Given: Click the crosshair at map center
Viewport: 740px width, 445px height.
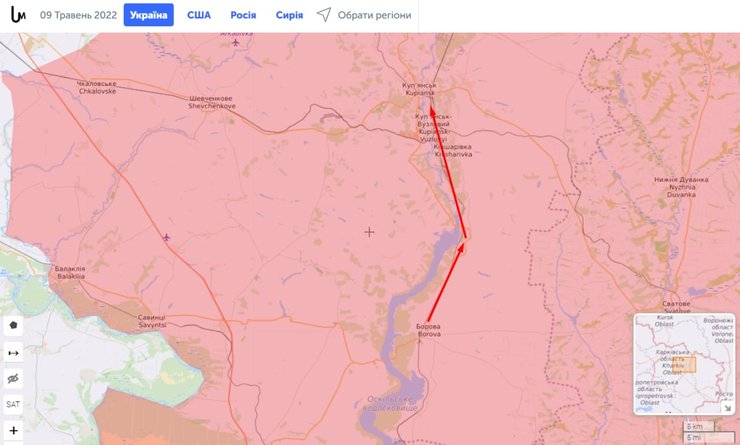Looking at the screenshot, I should [369, 232].
